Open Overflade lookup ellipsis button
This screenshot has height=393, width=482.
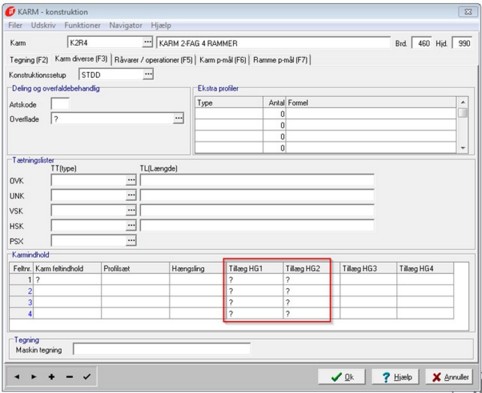tap(179, 118)
